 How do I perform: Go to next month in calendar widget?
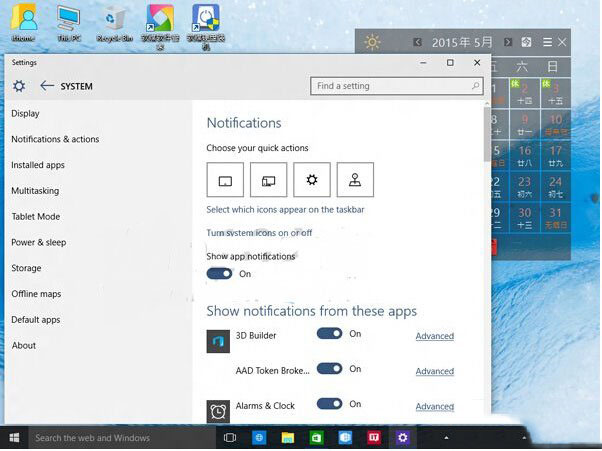point(508,42)
